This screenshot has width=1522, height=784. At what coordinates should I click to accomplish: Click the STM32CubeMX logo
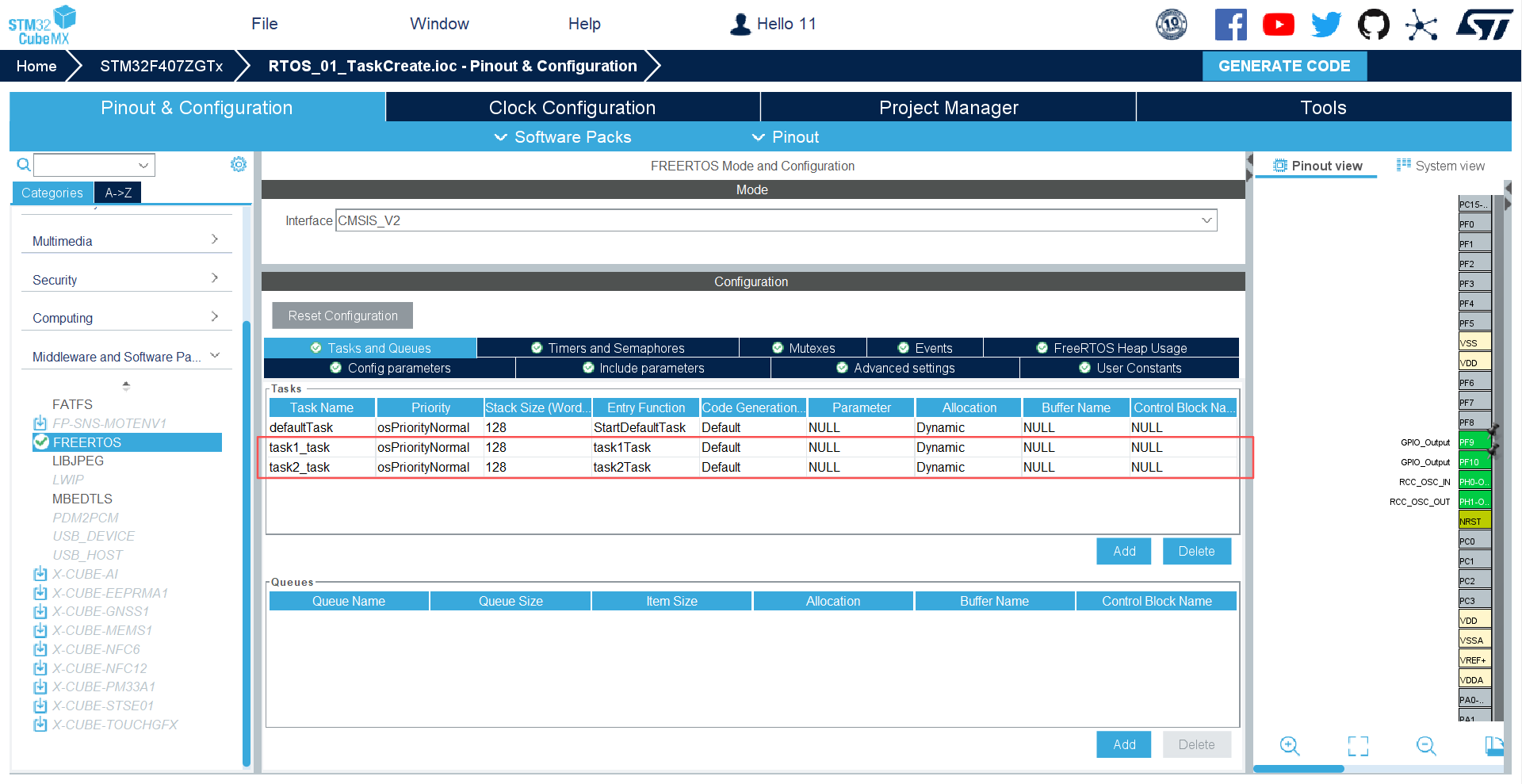tap(42, 25)
